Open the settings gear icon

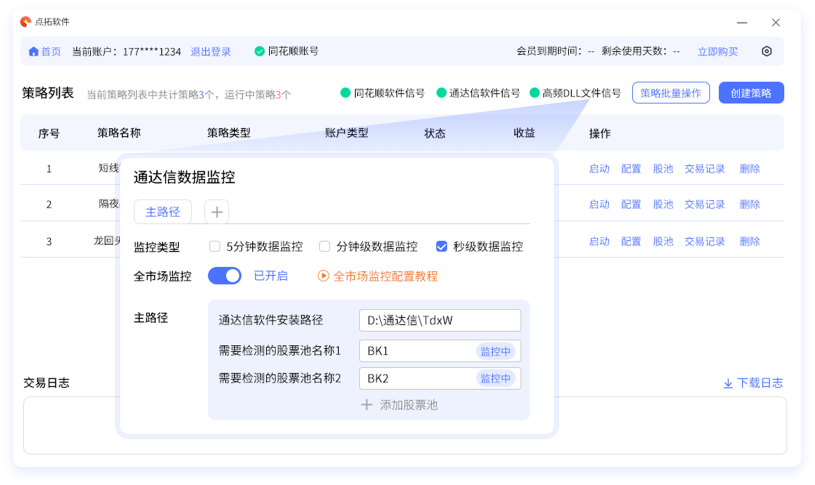point(766,51)
